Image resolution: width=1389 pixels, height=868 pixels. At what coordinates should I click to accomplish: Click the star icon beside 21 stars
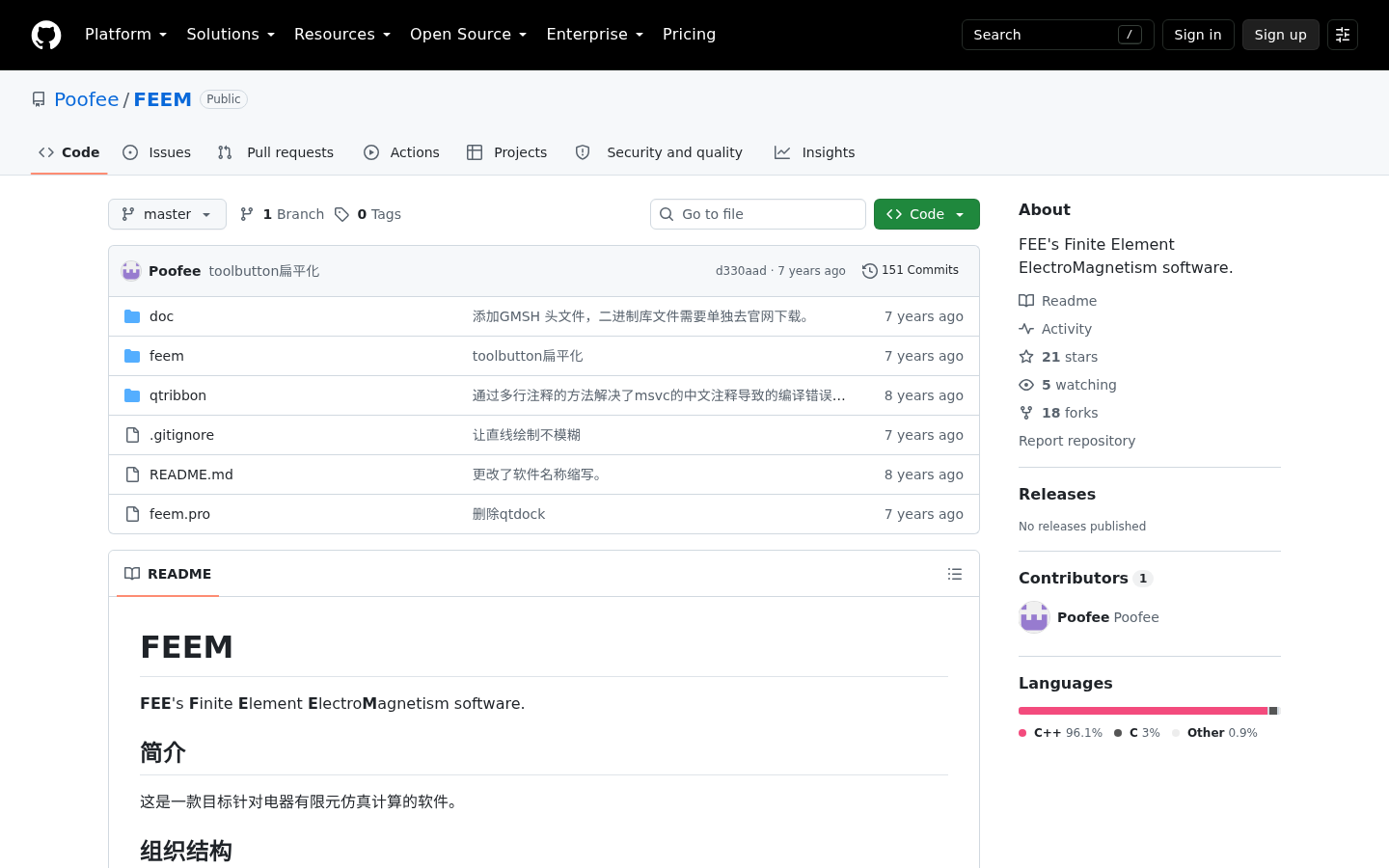point(1026,357)
